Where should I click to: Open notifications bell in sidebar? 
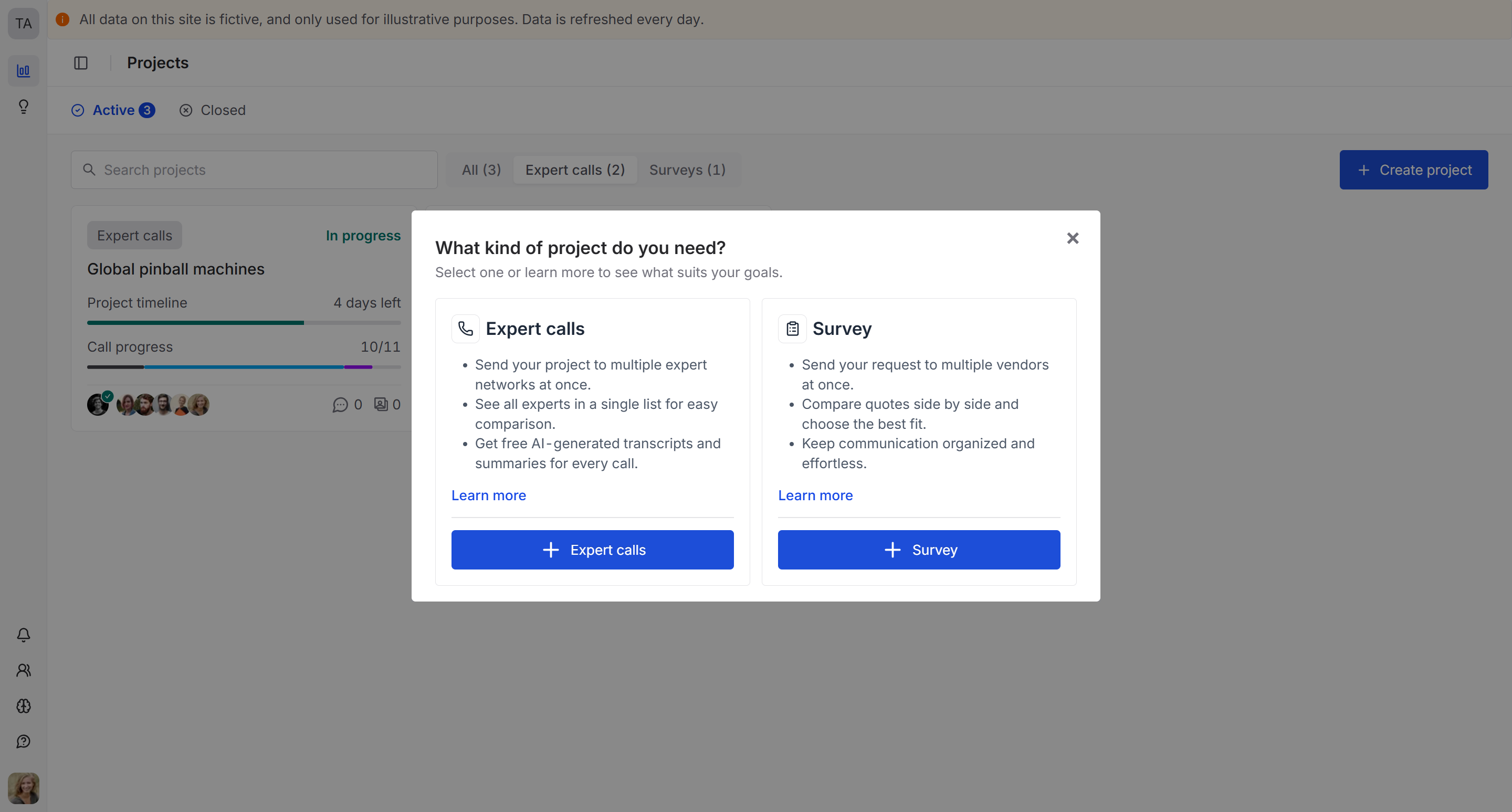[x=24, y=635]
